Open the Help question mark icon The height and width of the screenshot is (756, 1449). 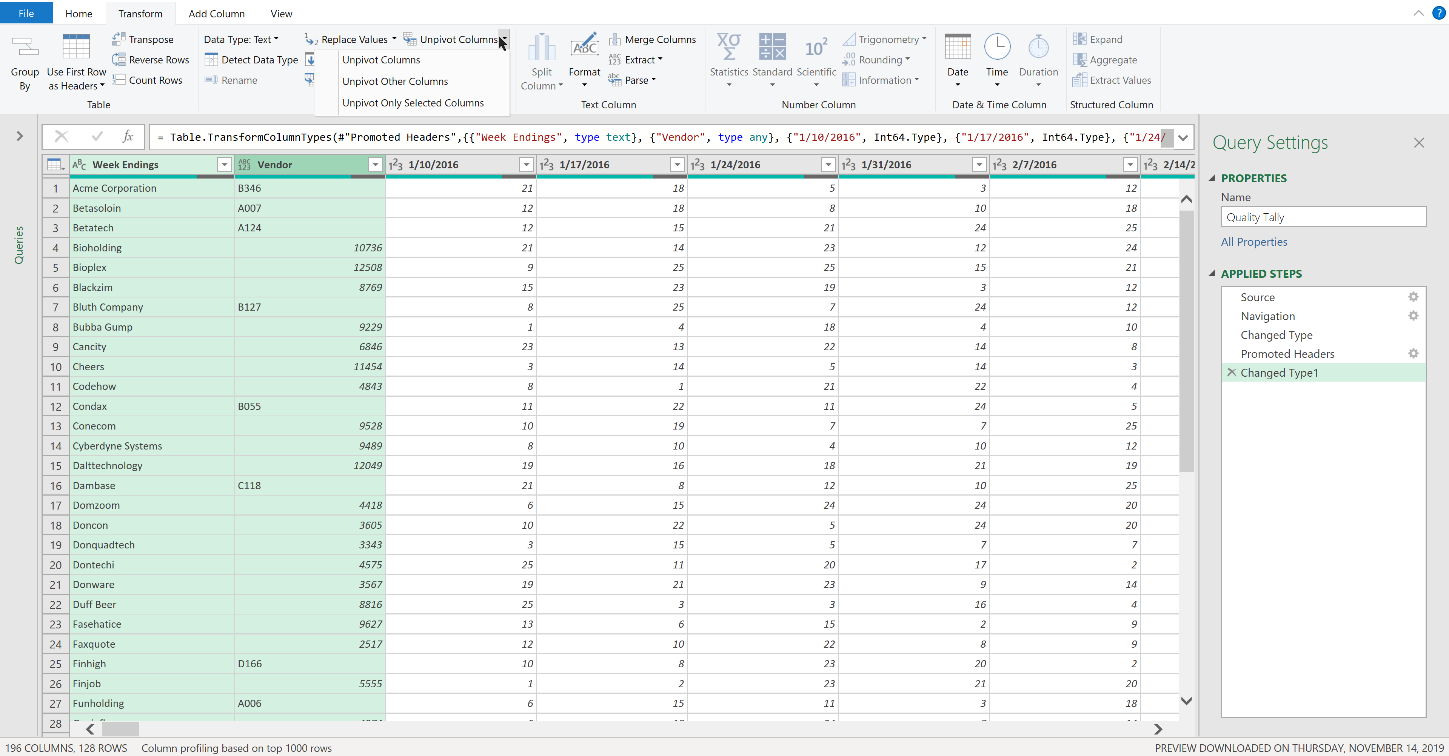coord(1438,13)
